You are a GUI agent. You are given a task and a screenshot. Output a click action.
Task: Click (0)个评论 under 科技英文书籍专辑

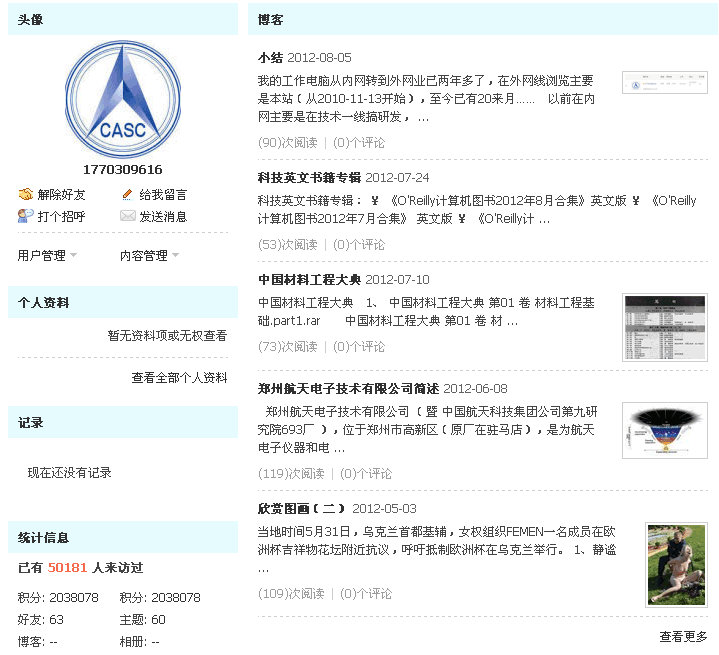tap(359, 244)
